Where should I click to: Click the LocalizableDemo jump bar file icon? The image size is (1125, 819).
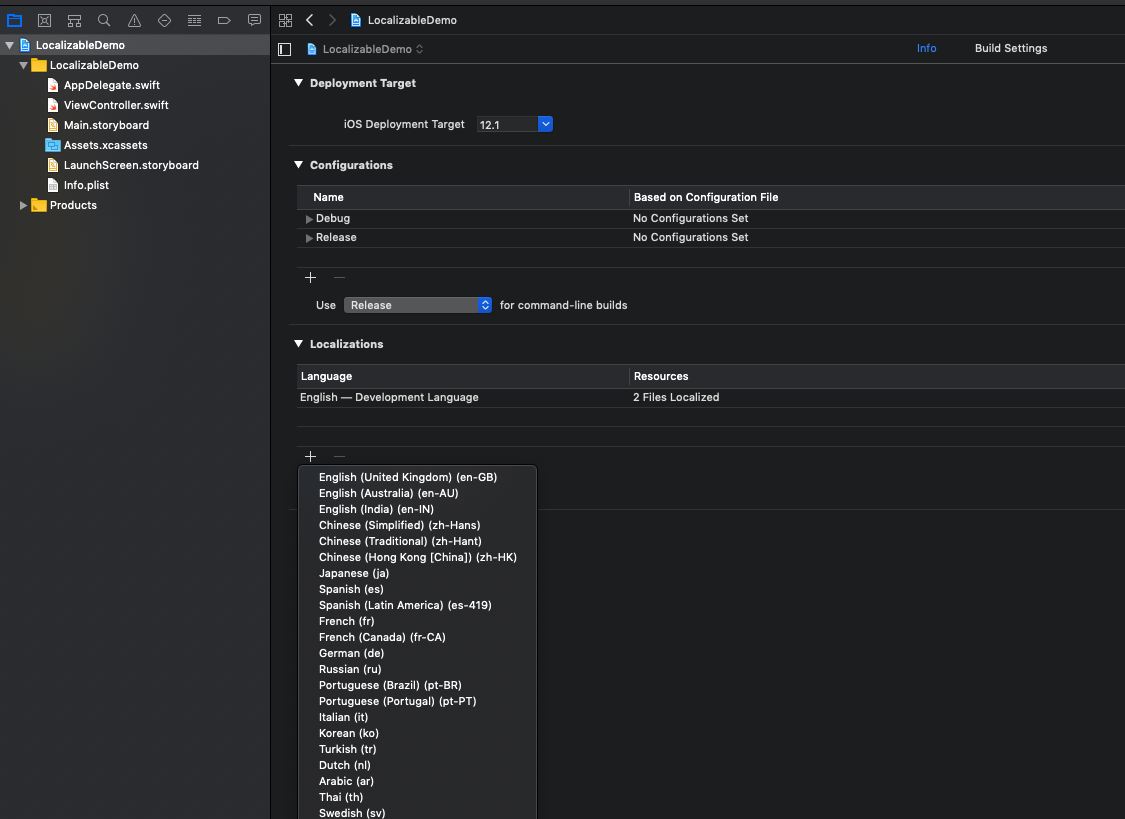355,20
